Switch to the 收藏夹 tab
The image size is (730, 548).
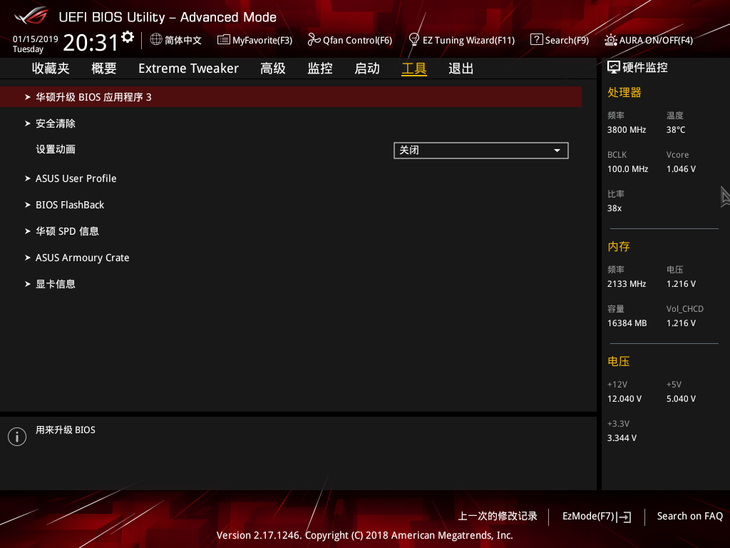tap(51, 68)
